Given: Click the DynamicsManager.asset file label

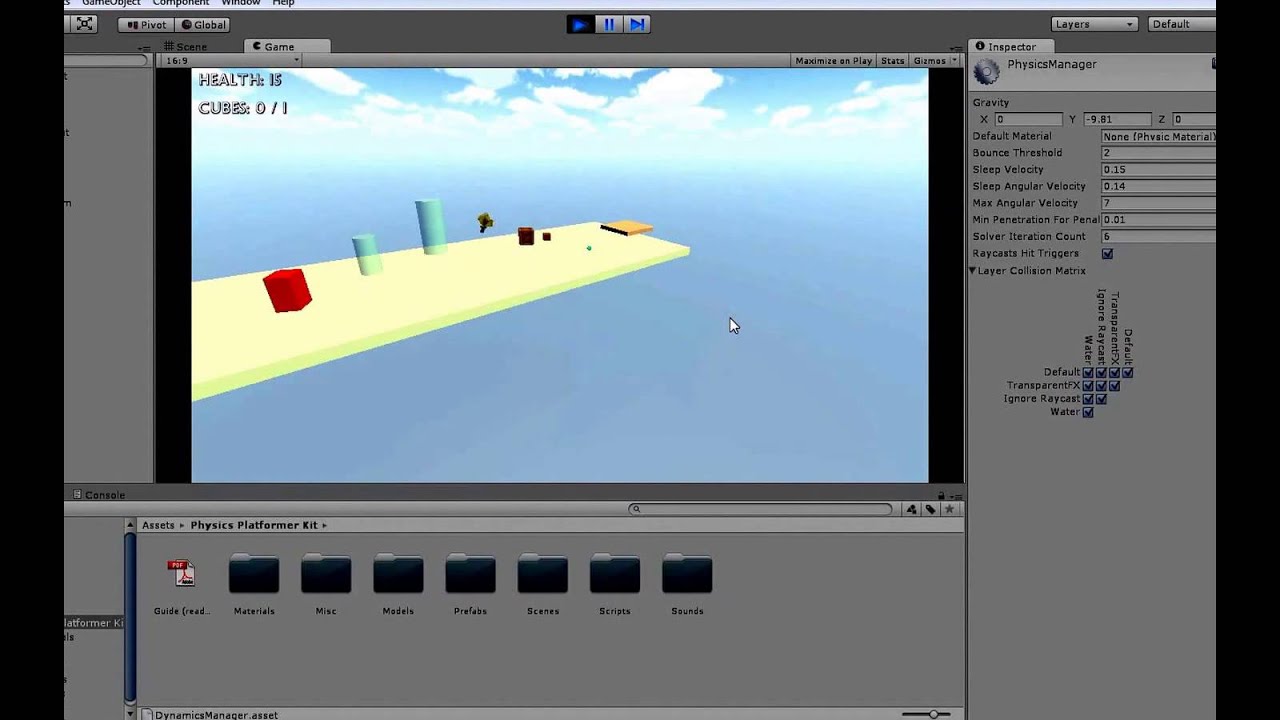Looking at the screenshot, I should 216,715.
